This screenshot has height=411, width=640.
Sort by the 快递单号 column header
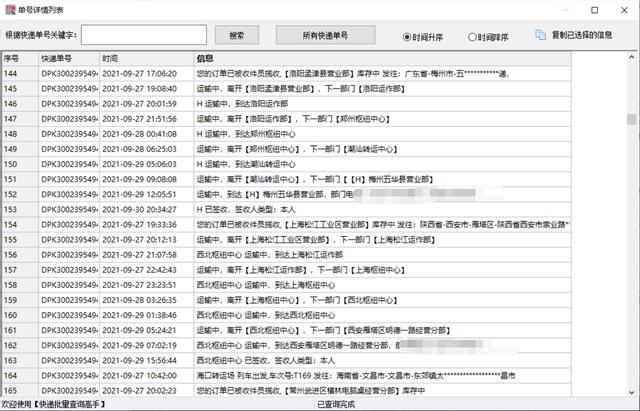tap(69, 58)
